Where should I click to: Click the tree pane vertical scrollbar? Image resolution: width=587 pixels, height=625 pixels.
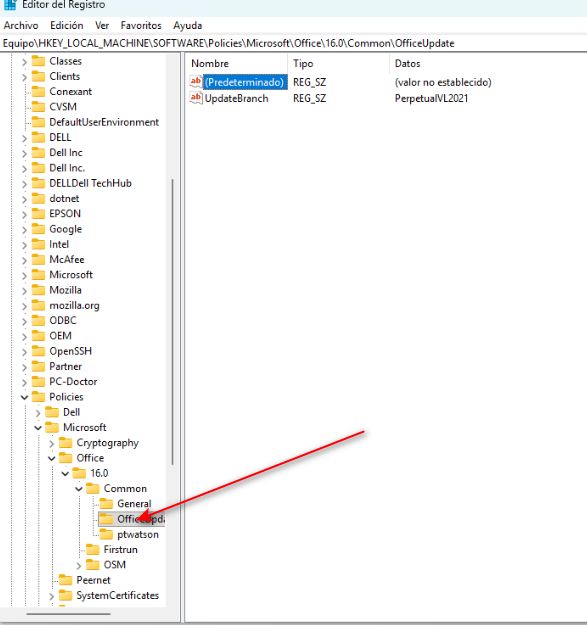[x=173, y=322]
